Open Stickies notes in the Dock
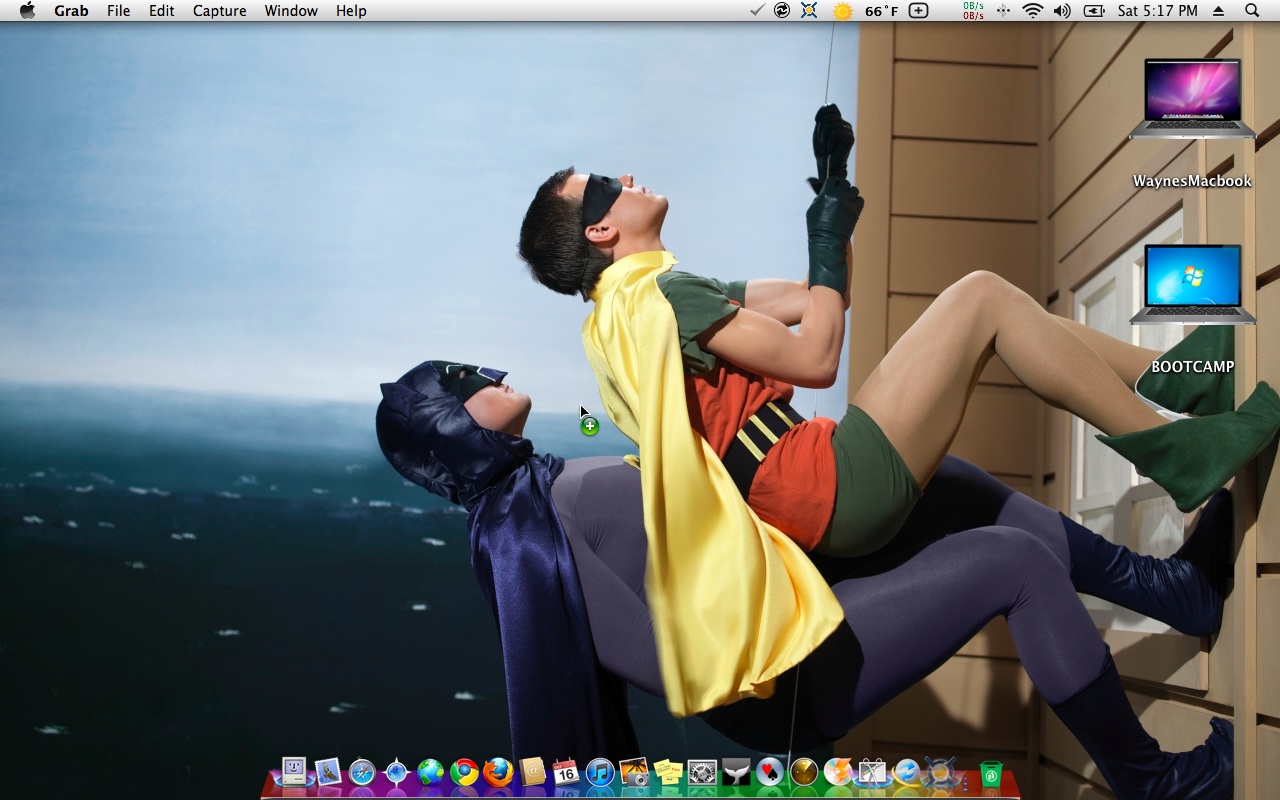 click(x=668, y=772)
